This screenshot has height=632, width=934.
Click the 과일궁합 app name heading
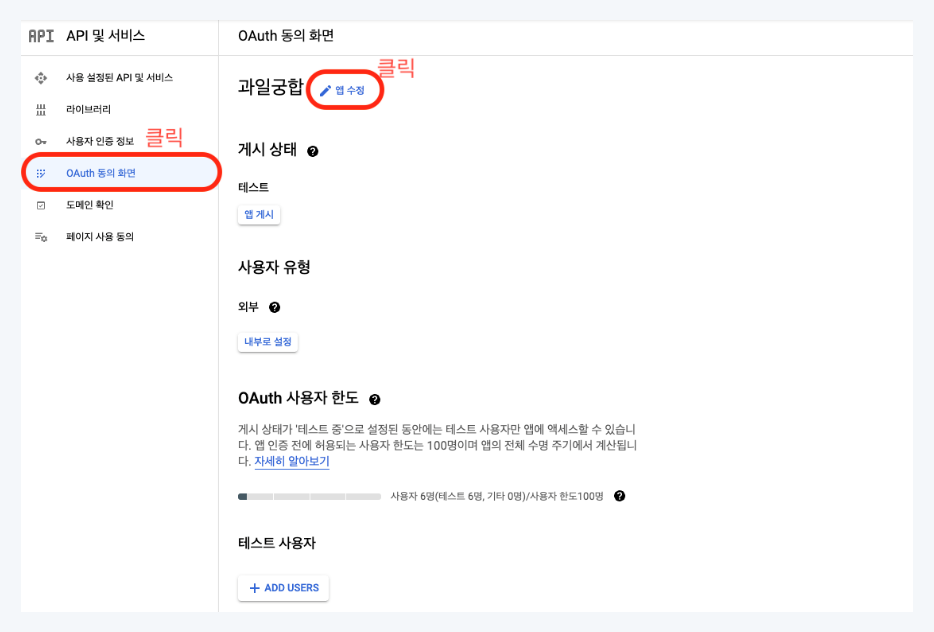coord(268,88)
